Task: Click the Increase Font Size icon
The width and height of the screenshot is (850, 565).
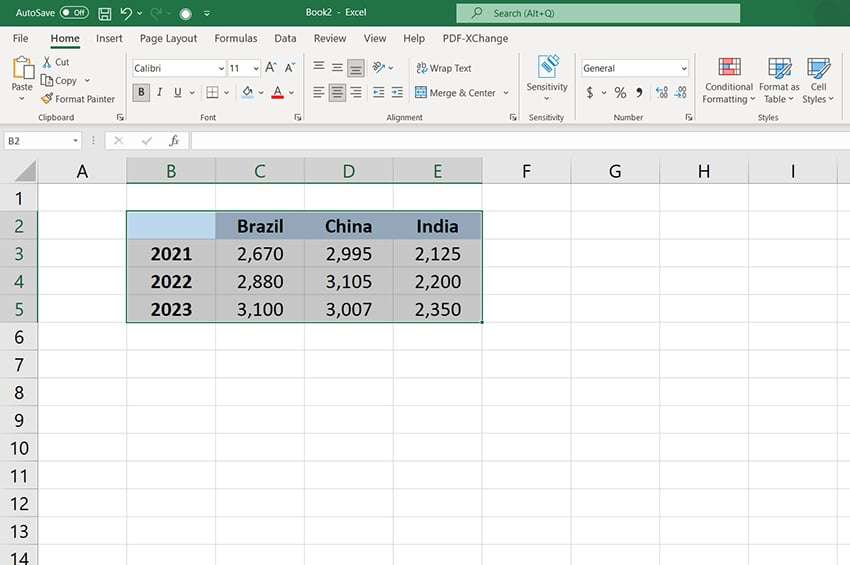Action: 271,68
